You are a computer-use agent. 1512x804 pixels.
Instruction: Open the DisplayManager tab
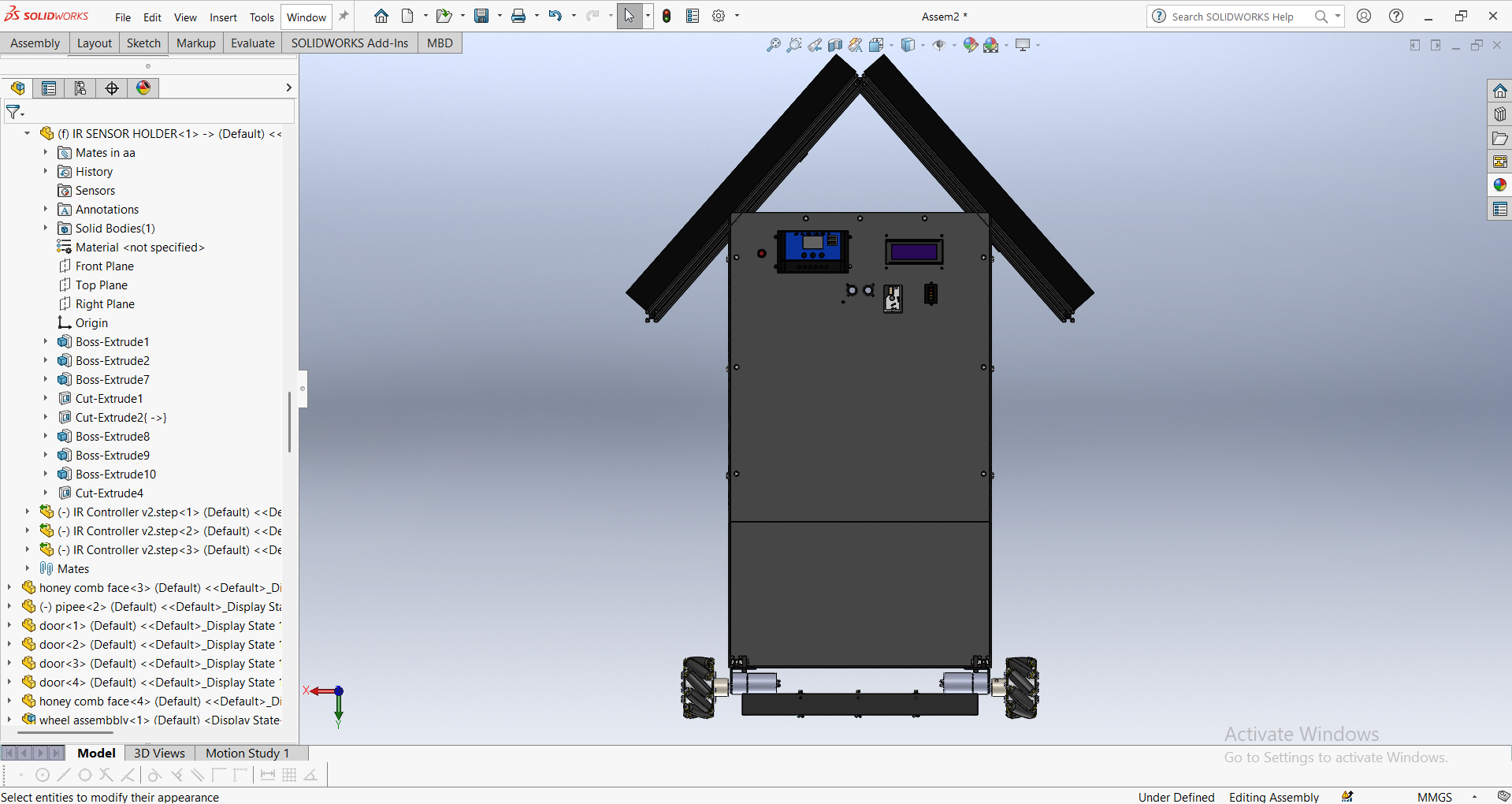point(143,88)
